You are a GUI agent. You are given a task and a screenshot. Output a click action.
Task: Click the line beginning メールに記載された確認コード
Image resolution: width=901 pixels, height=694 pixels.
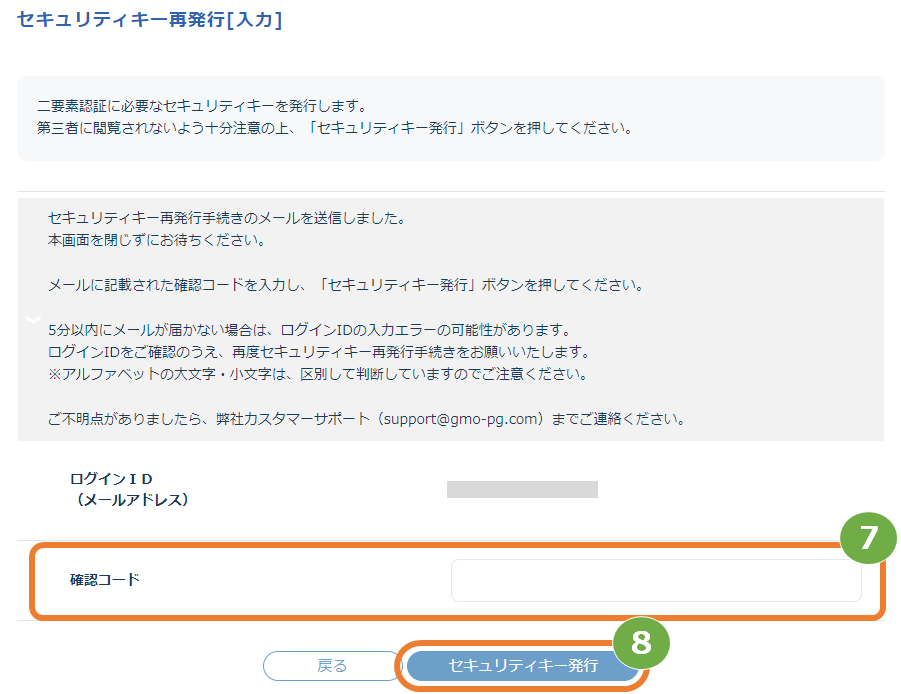click(x=346, y=285)
